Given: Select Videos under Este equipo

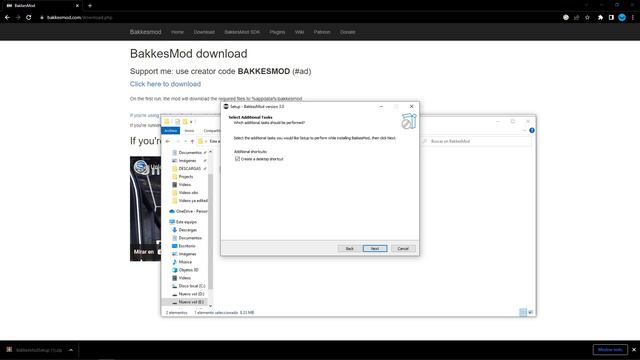Looking at the screenshot, I should click(184, 278).
